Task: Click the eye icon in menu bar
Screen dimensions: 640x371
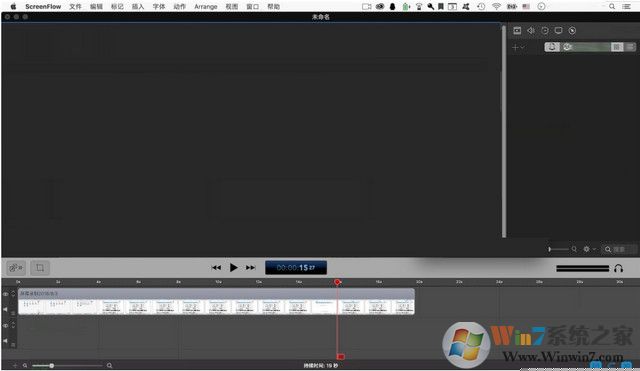Action: coord(380,7)
